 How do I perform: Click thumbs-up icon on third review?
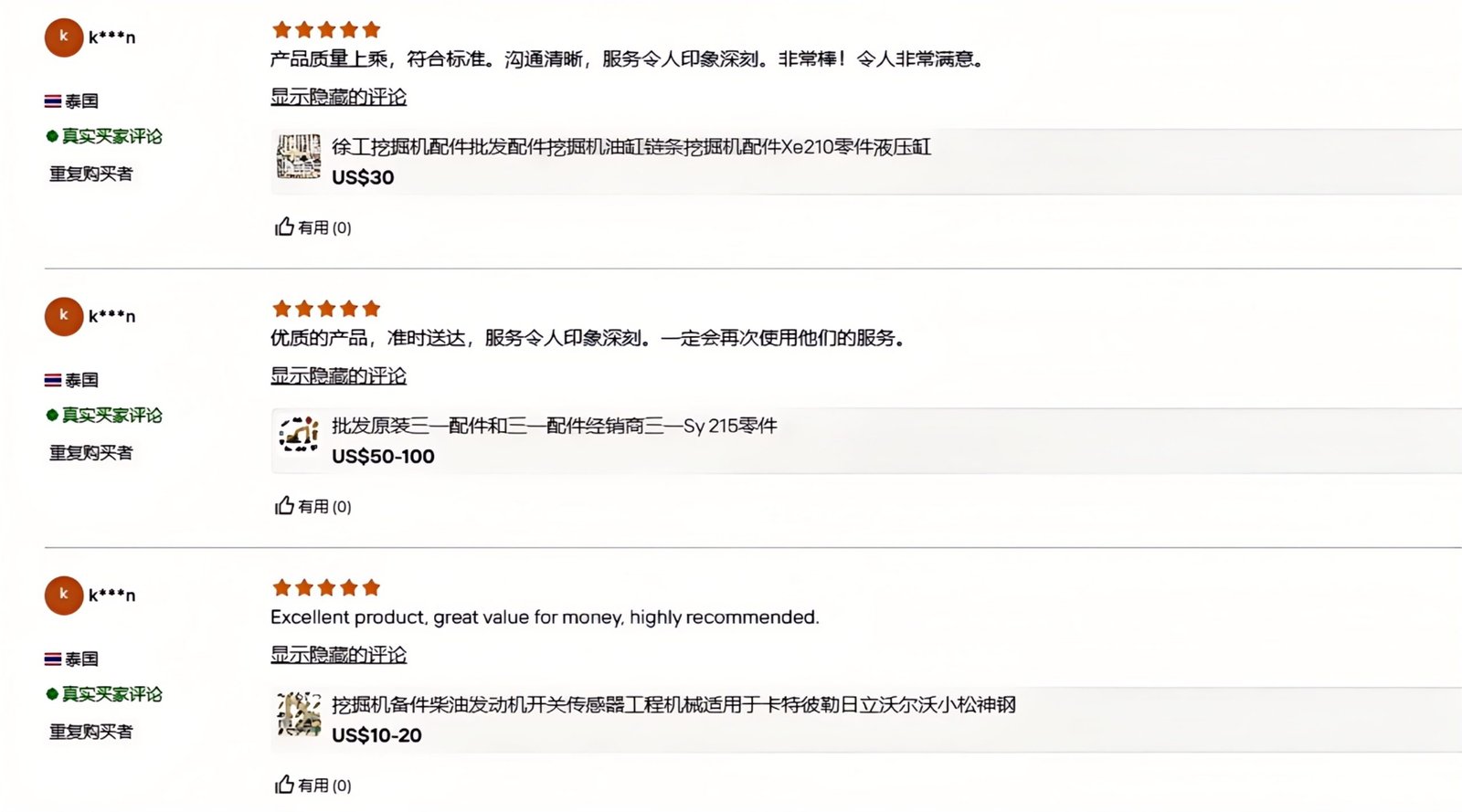pyautogui.click(x=284, y=784)
